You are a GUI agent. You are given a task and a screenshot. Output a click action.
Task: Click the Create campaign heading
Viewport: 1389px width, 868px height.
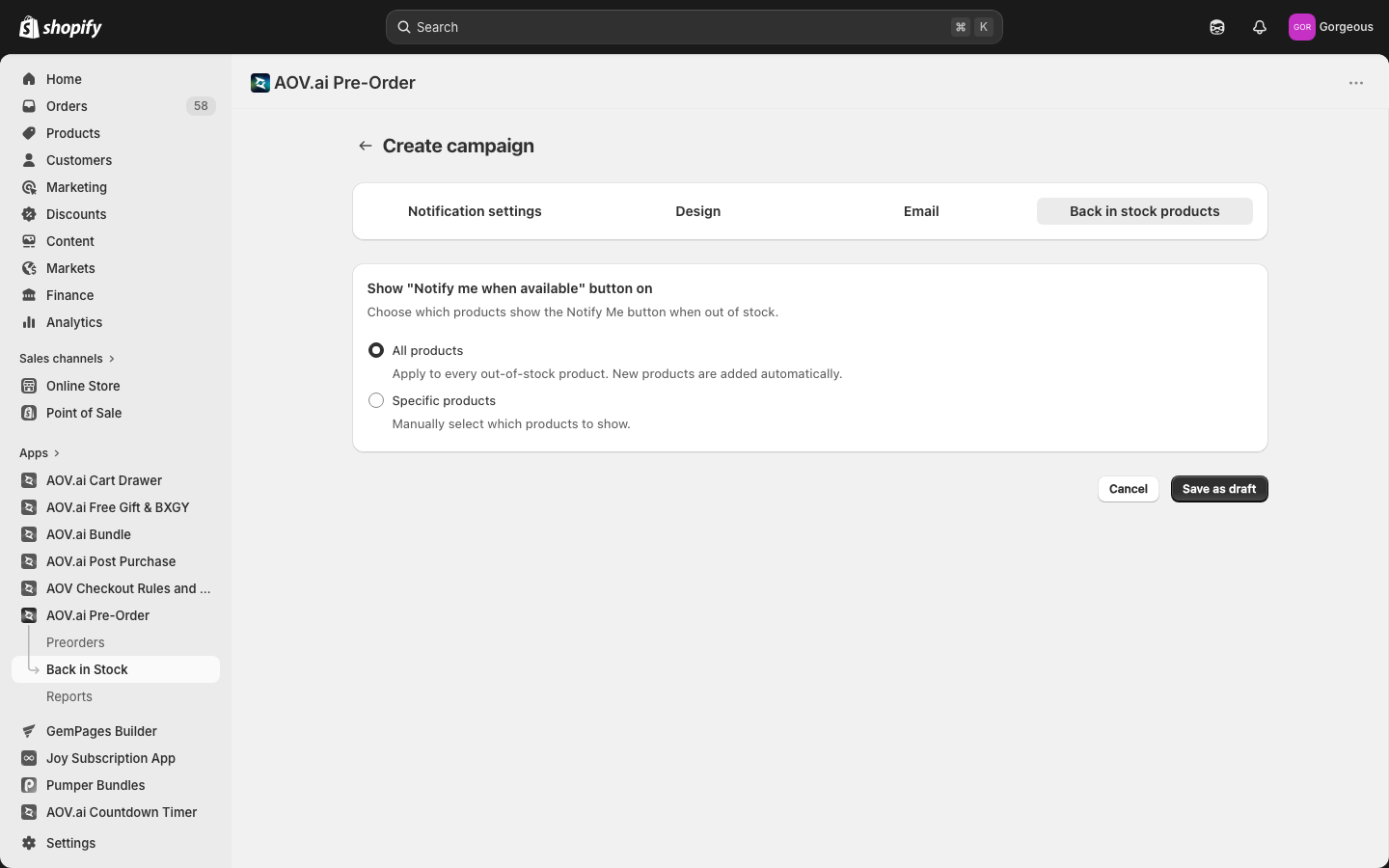click(458, 146)
